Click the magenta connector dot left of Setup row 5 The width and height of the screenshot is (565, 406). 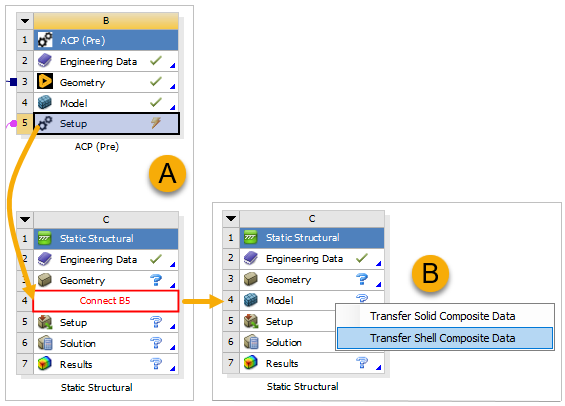[13, 124]
